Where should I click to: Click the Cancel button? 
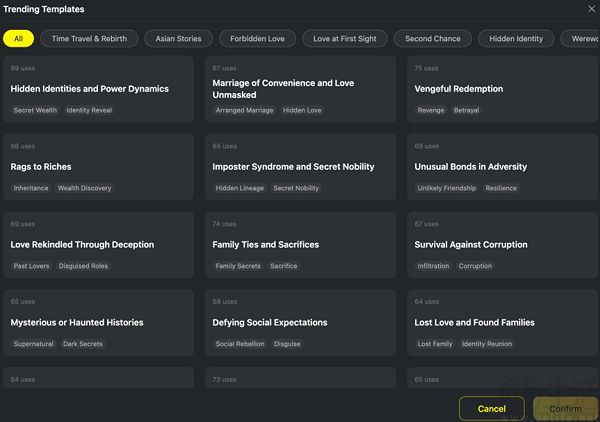491,408
